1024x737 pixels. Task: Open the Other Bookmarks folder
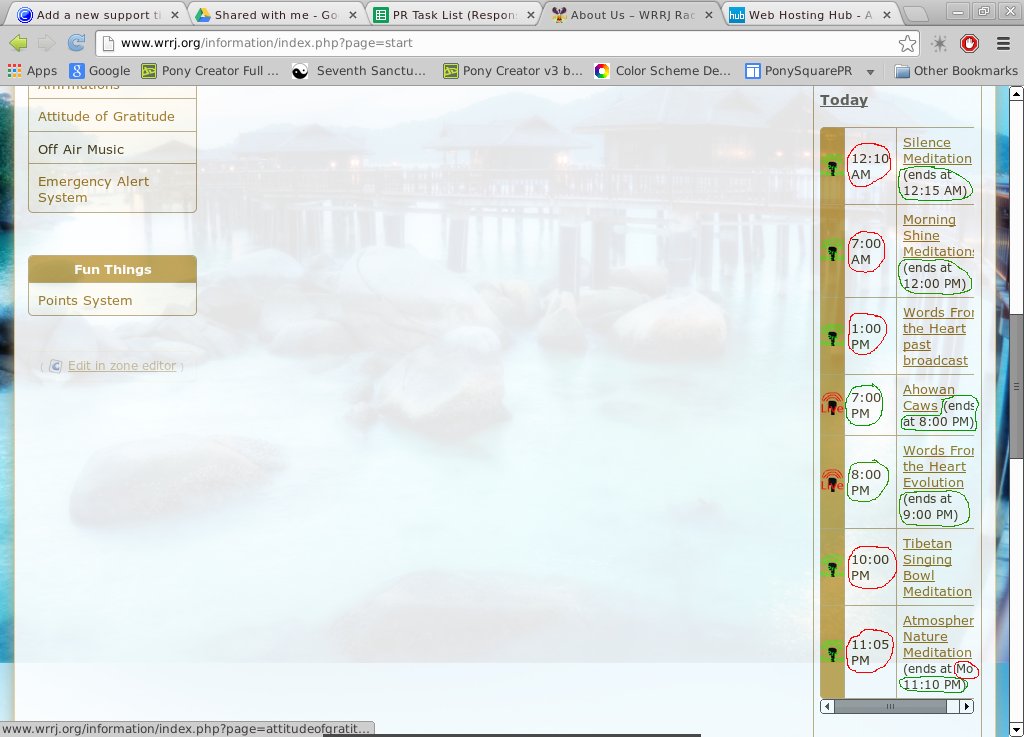tap(955, 71)
